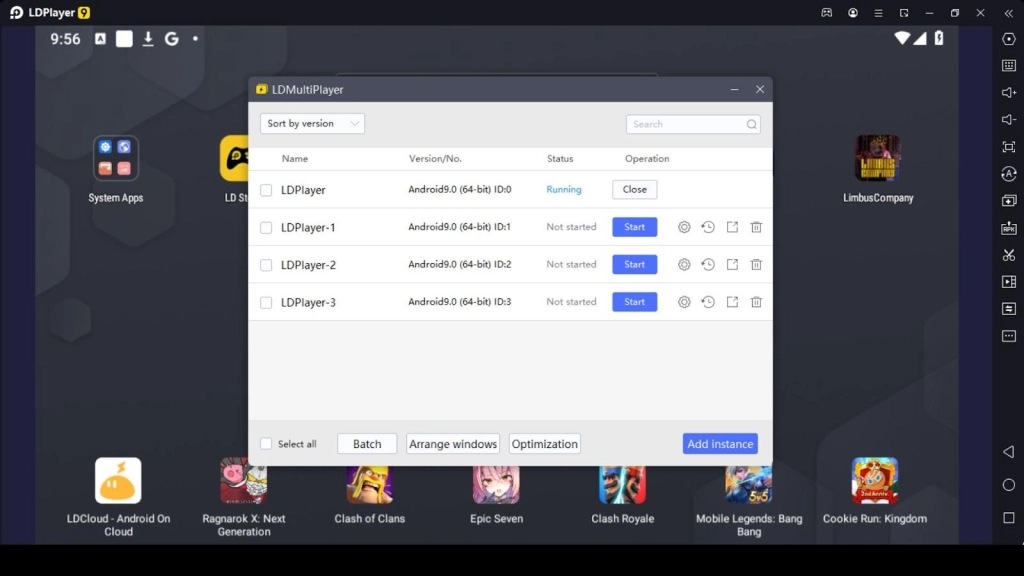Click the create shortcut icon for LDPlayer-1
This screenshot has width=1024, height=576.
click(x=732, y=227)
